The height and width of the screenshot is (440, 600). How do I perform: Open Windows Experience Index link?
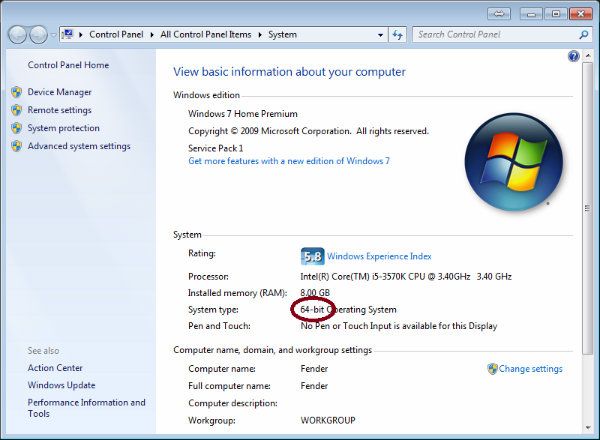point(379,256)
